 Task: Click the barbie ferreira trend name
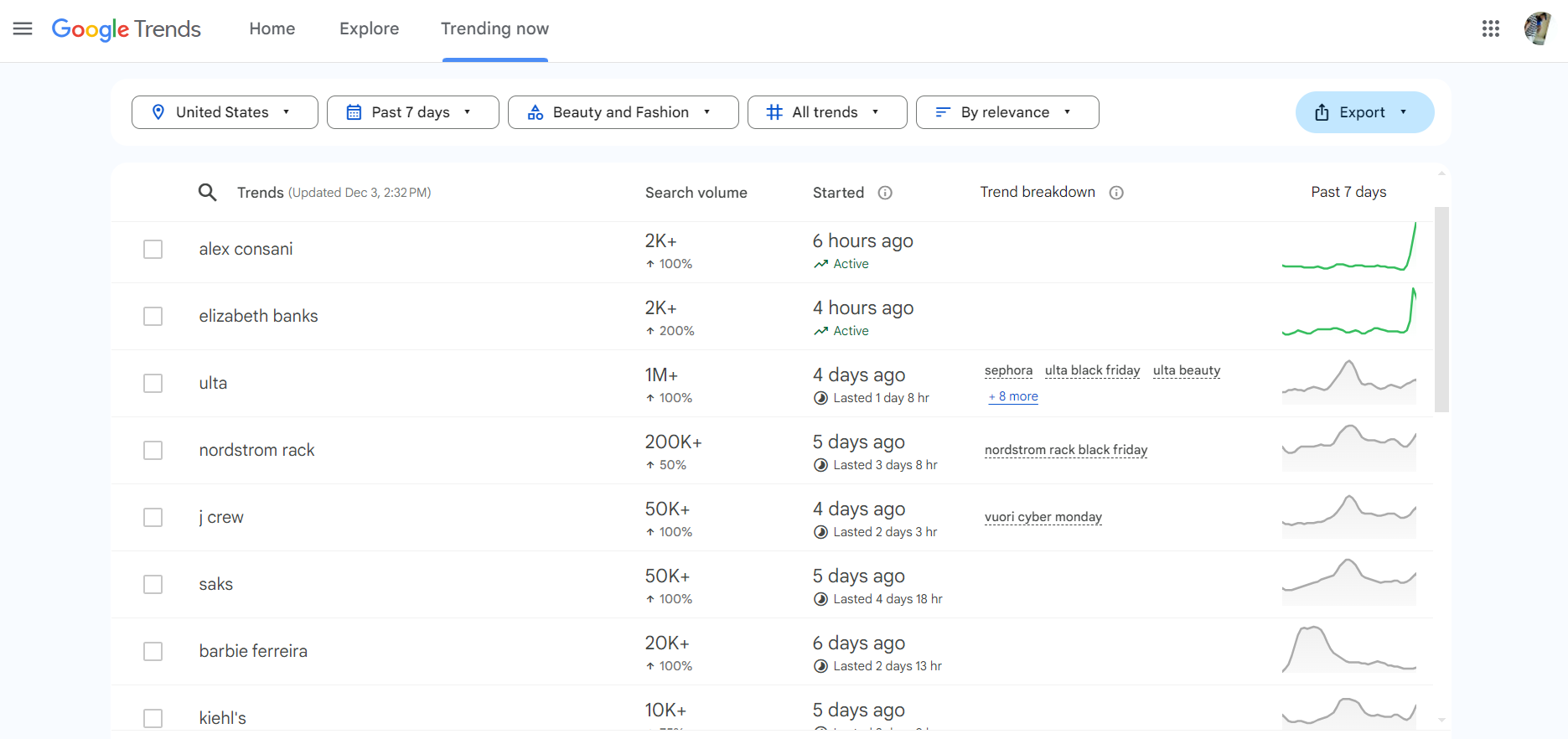point(253,651)
